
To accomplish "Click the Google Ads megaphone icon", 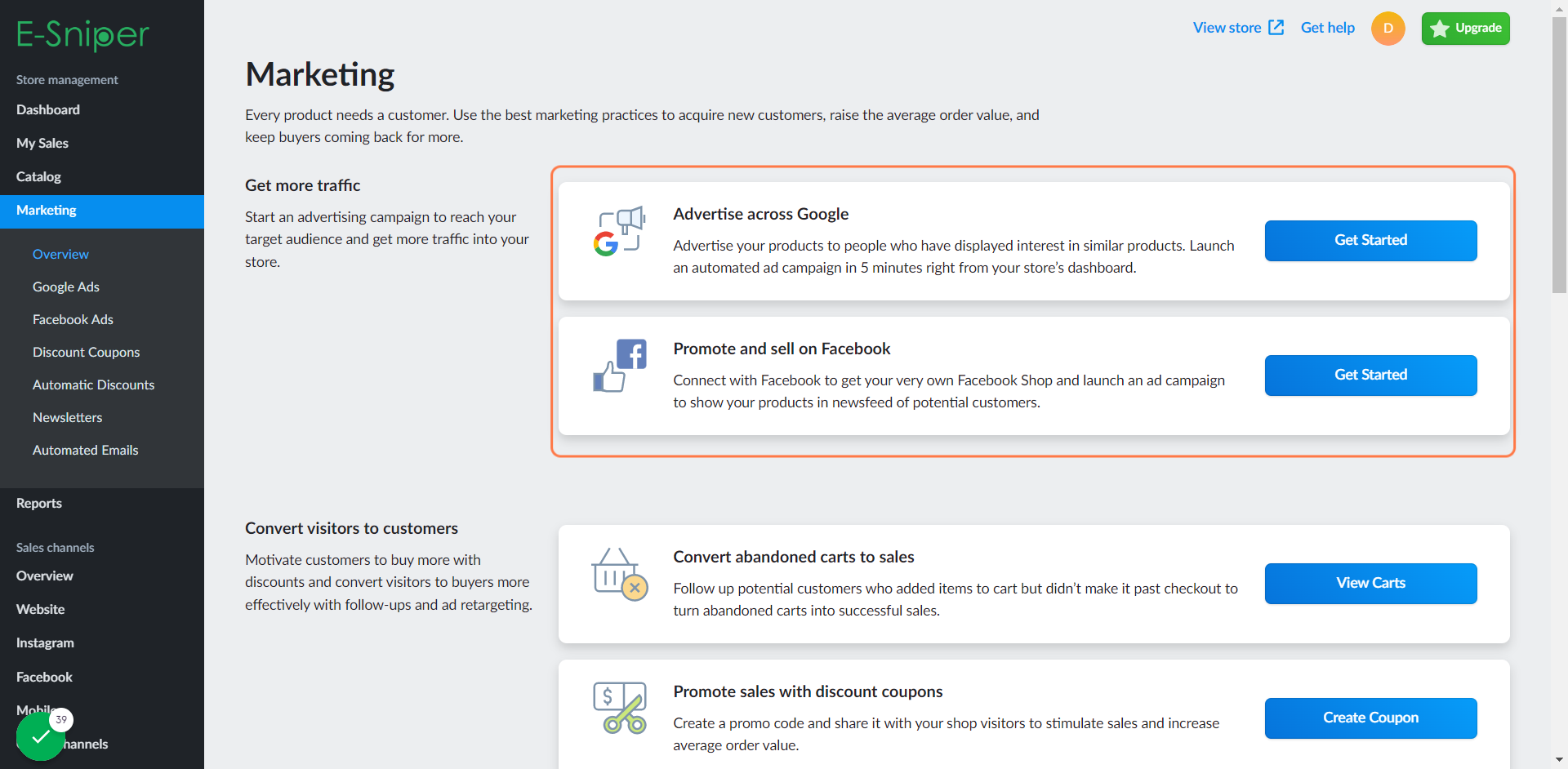I will 619,232.
